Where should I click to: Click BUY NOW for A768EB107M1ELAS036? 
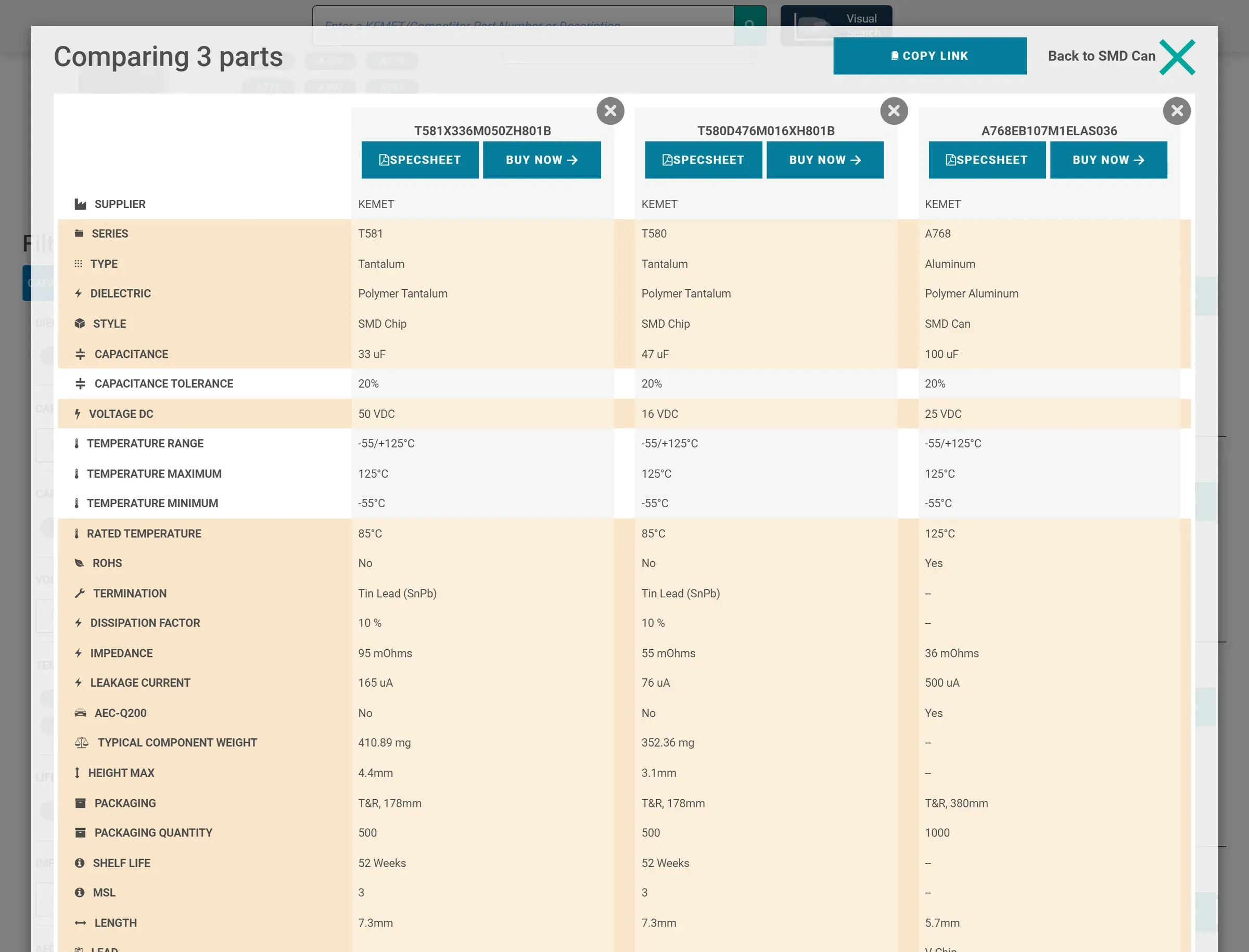[1108, 160]
